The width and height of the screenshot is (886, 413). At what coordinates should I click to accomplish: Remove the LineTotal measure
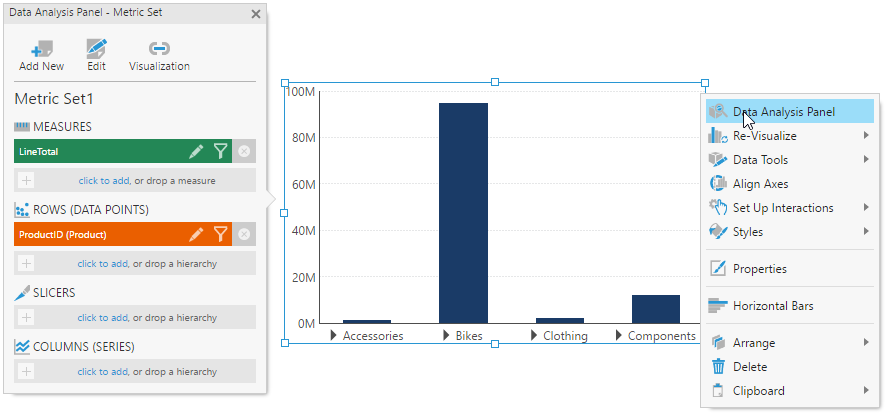pos(244,151)
